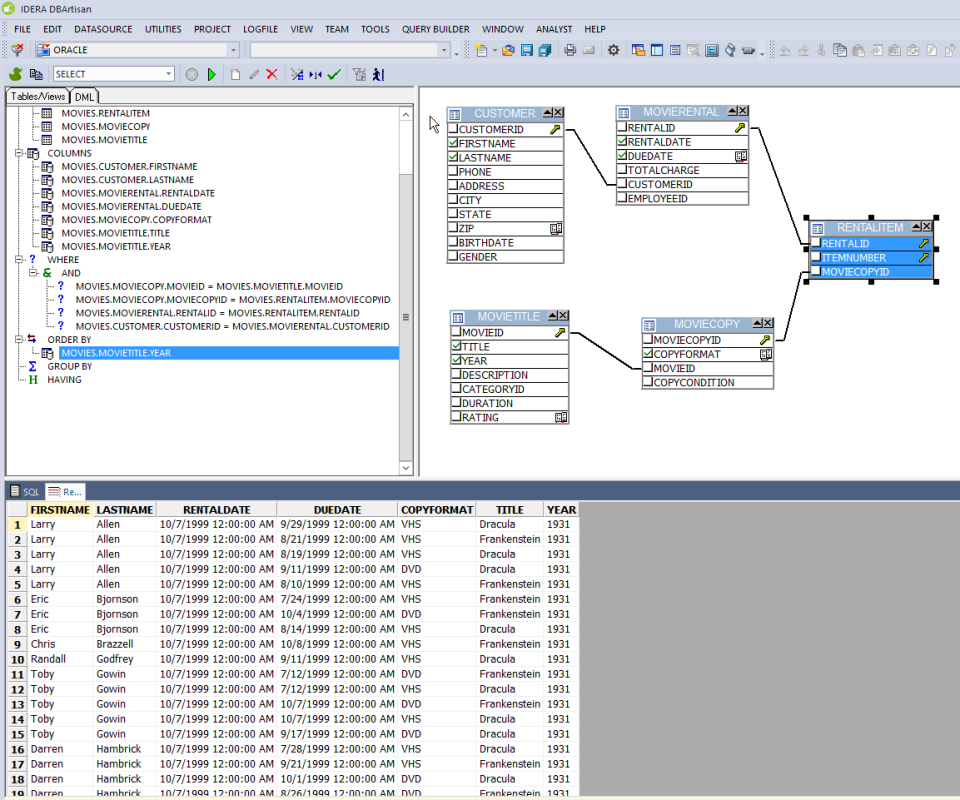
Task: Open the QUERY BUILDER menu
Action: point(435,29)
